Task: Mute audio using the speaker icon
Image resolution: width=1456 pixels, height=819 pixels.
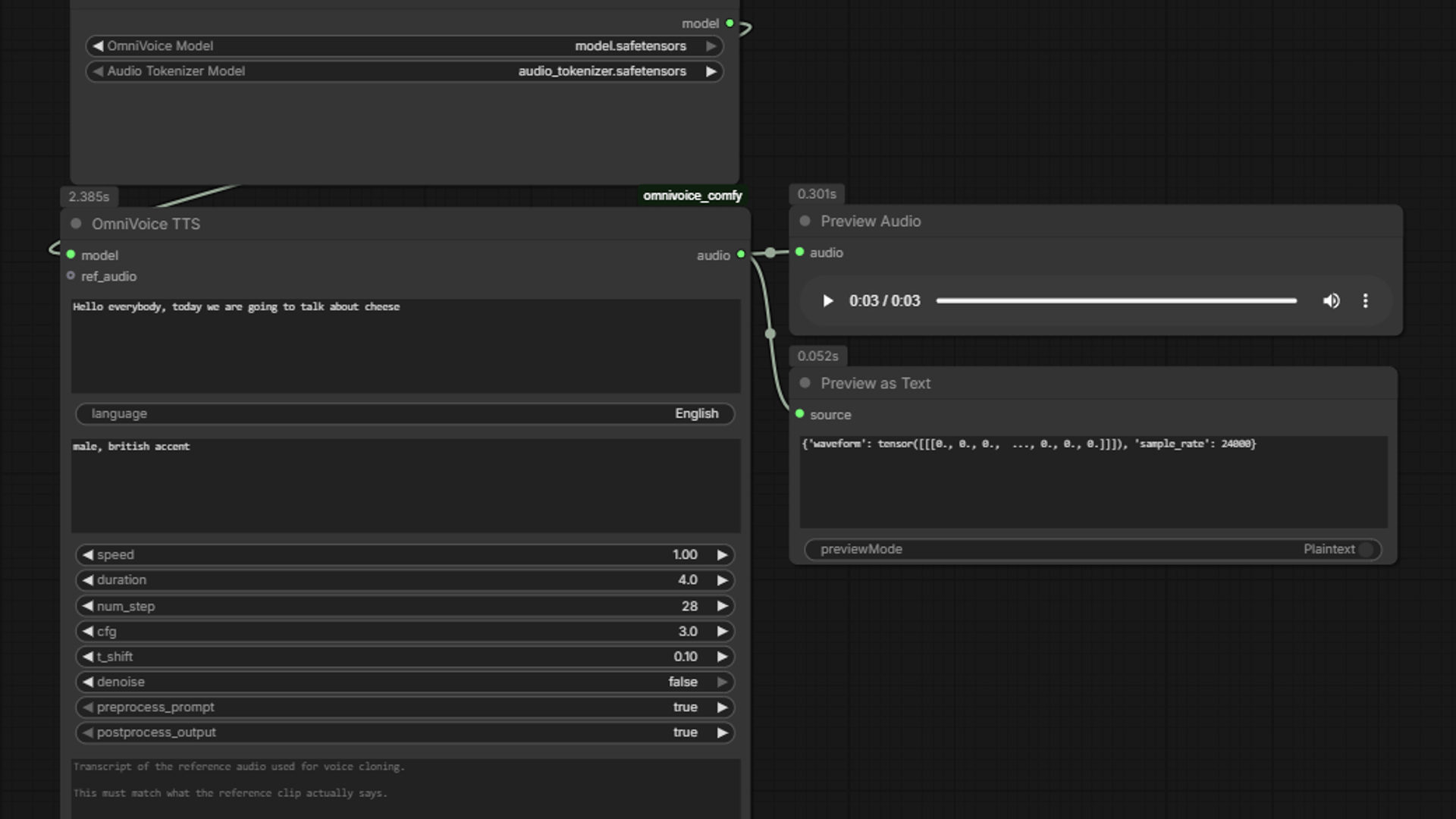Action: coord(1331,301)
